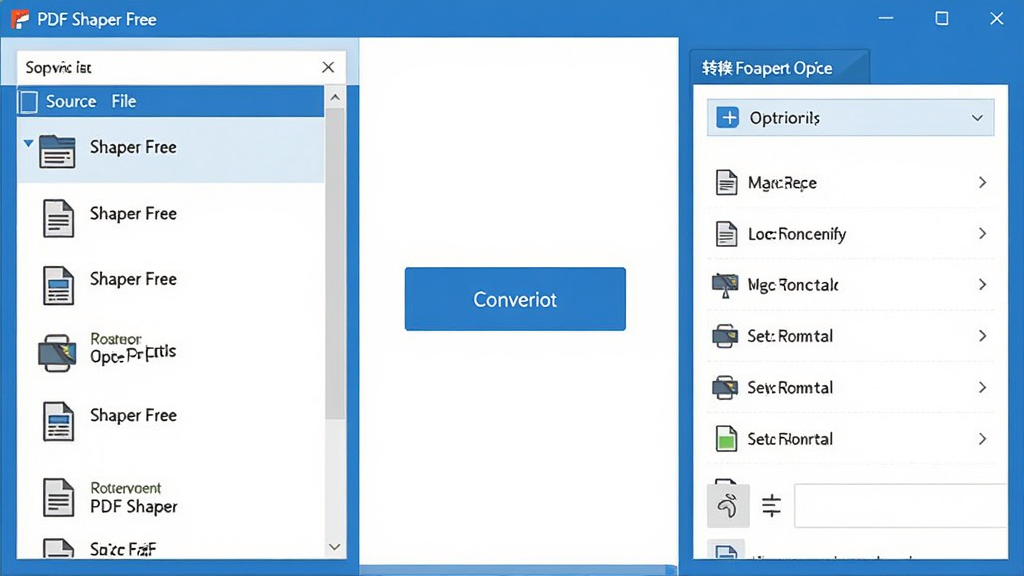Select the Rostreor Opte Prfrtis entry
This screenshot has height=576, width=1024.
pos(133,348)
